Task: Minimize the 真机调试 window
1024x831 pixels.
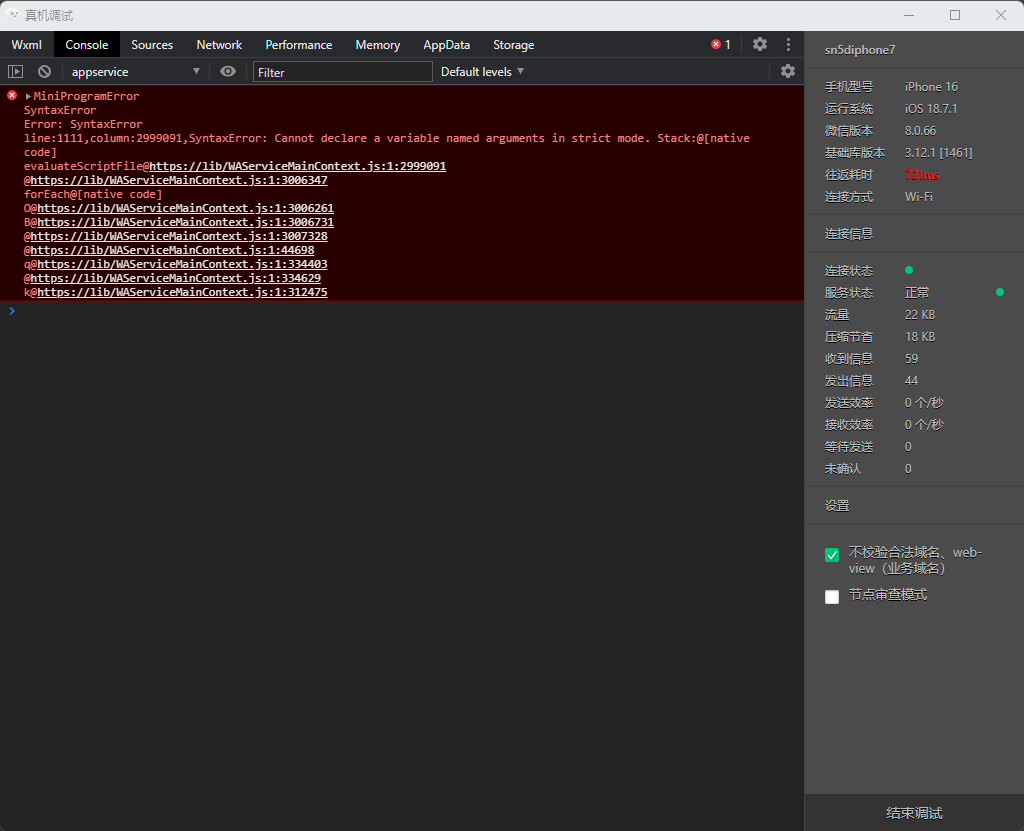Action: pyautogui.click(x=909, y=15)
